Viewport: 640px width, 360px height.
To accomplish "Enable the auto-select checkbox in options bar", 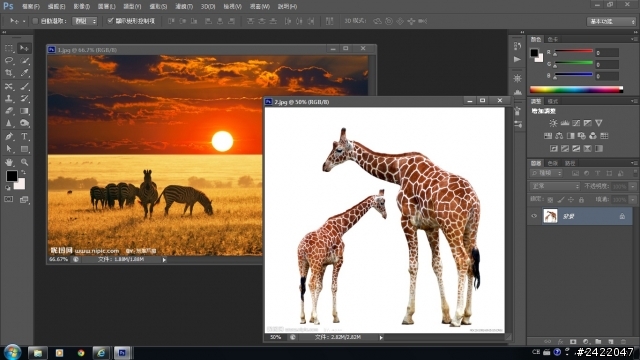I will (35, 21).
